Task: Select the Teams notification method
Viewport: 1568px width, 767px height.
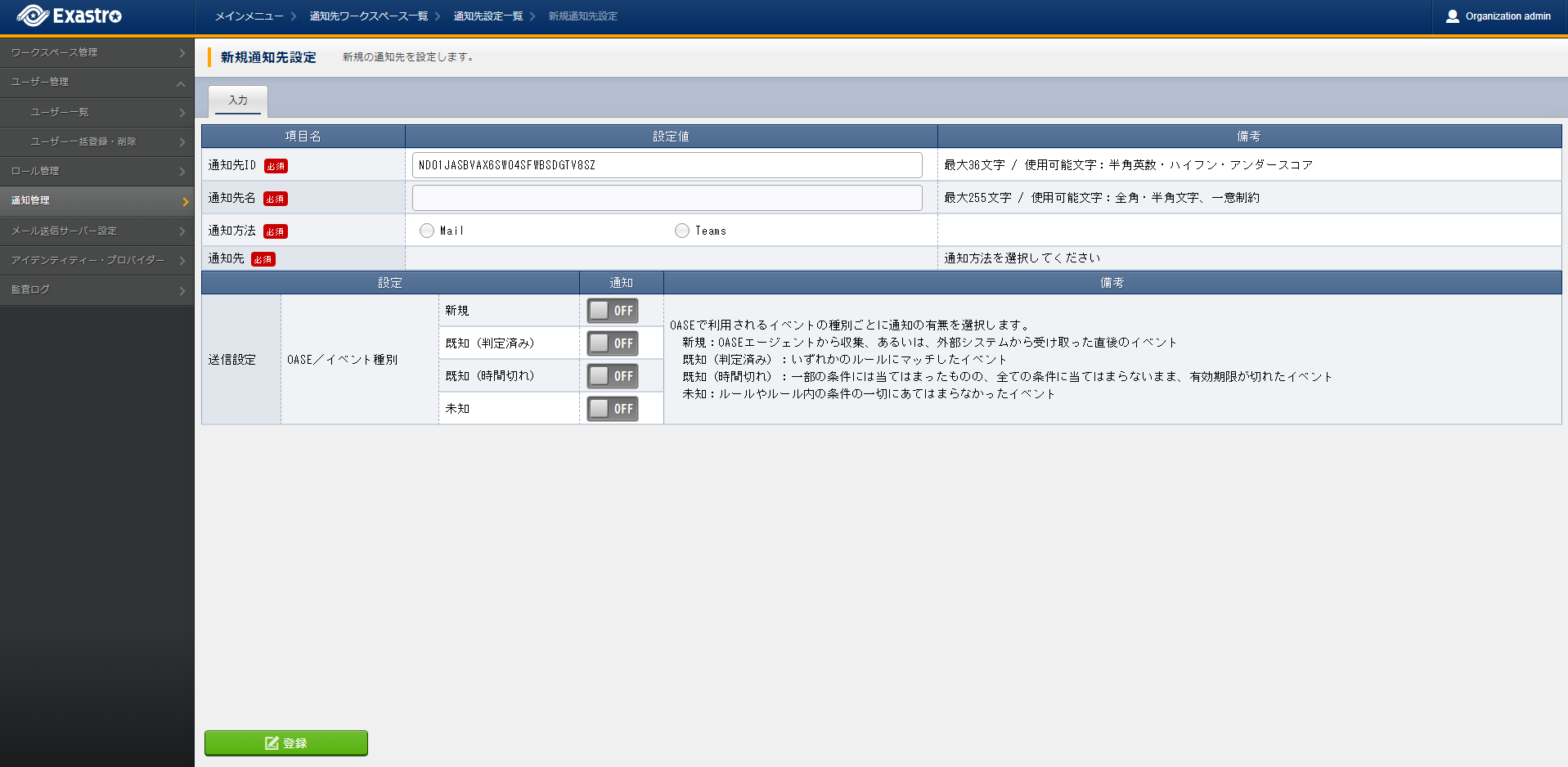Action: point(682,231)
